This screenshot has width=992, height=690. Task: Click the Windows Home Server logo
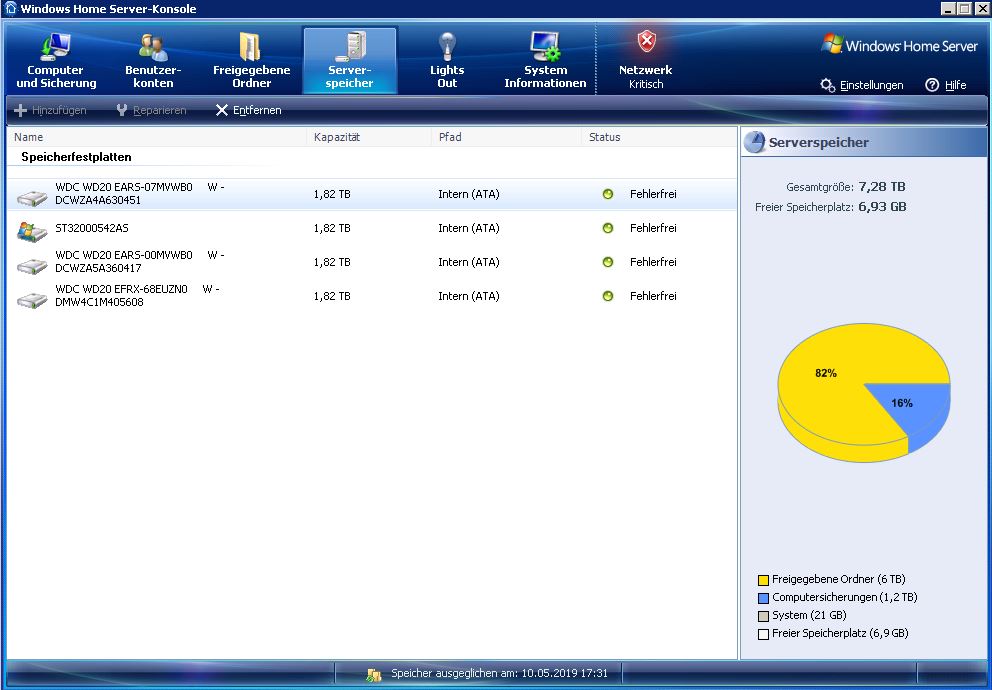pos(900,45)
